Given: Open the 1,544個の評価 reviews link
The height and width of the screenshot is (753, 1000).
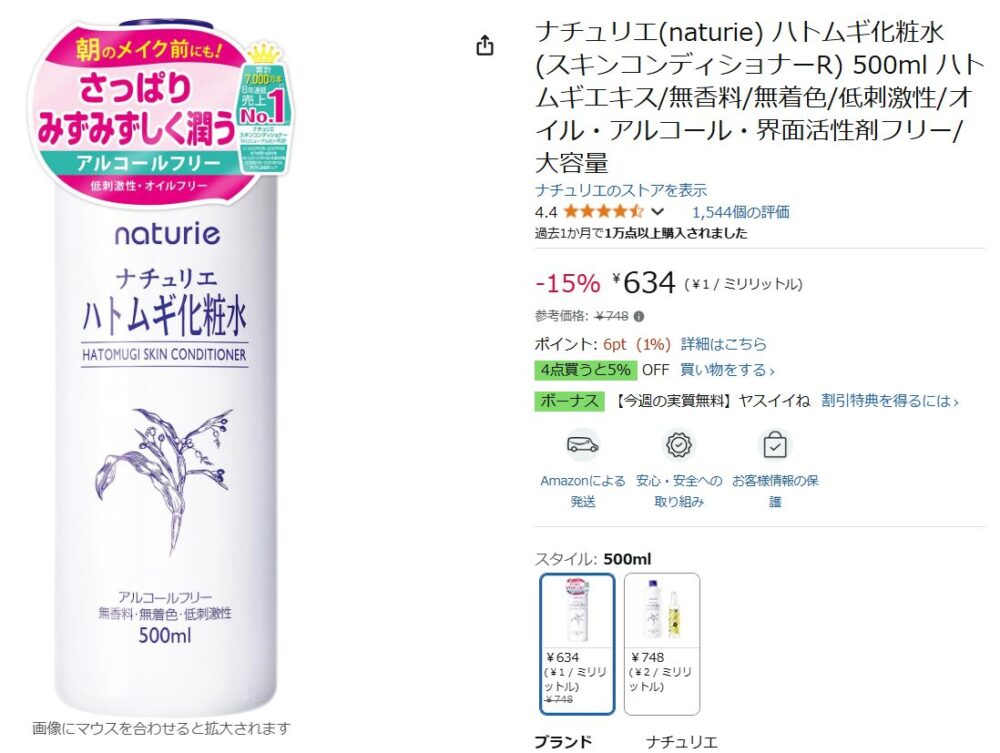Looking at the screenshot, I should point(740,212).
